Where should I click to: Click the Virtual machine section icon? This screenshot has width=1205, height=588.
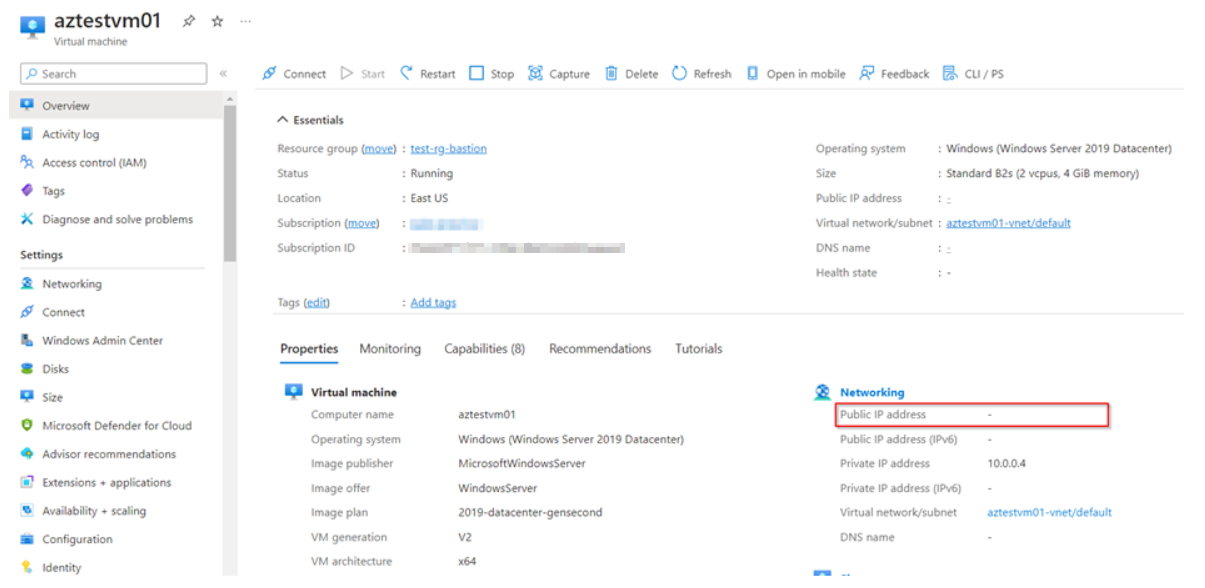(293, 392)
